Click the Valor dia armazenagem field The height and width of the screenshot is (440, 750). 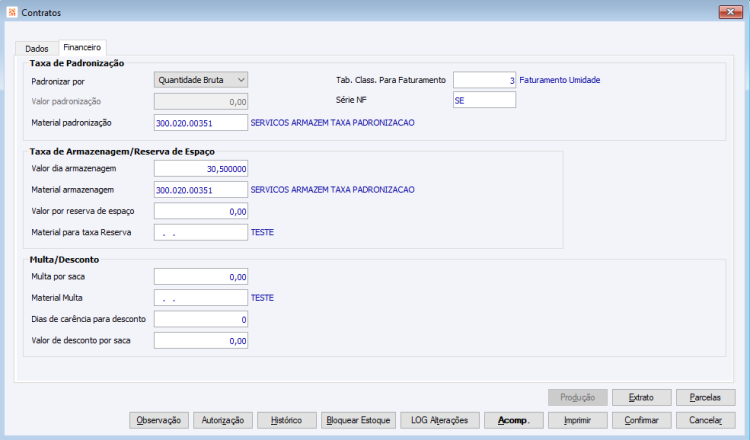pos(201,168)
